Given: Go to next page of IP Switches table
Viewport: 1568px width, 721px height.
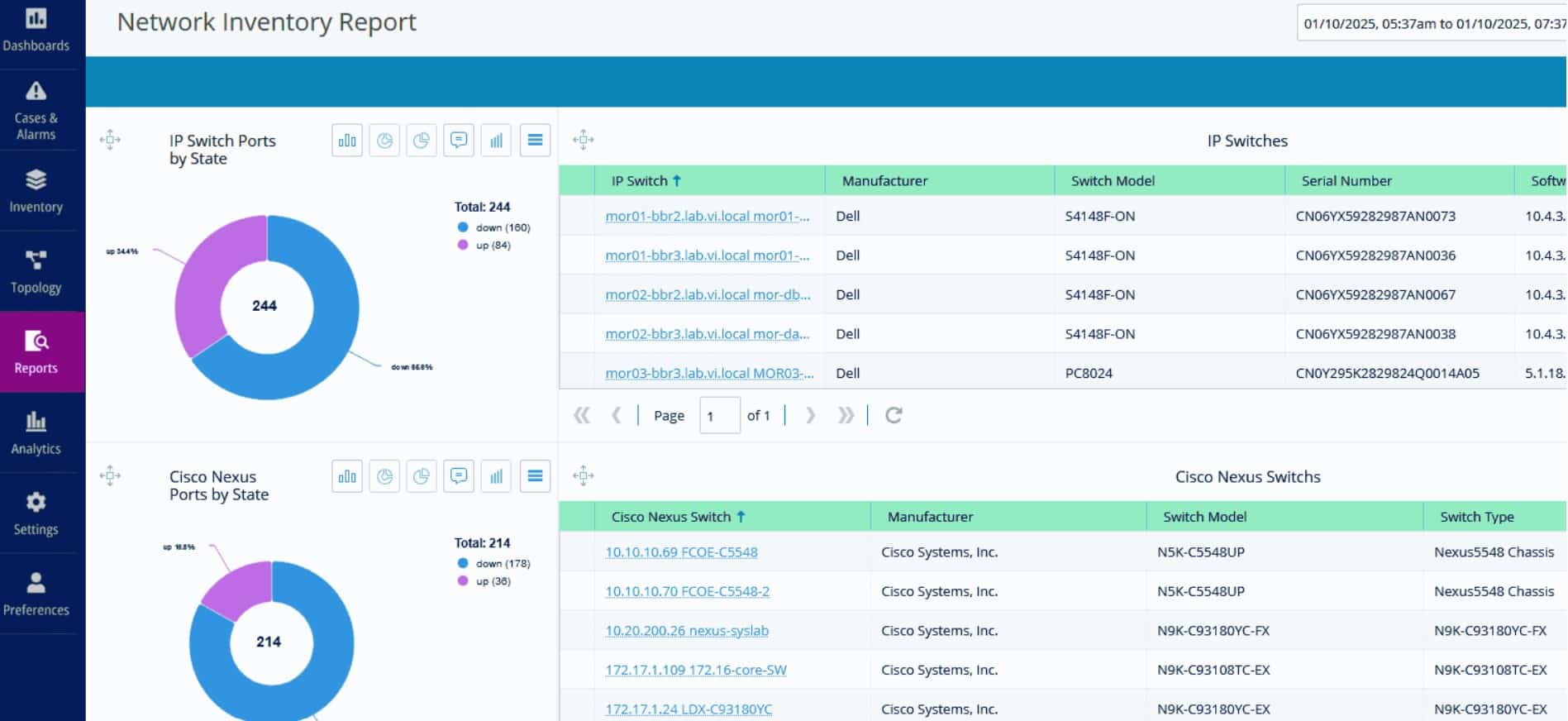Looking at the screenshot, I should click(x=811, y=415).
